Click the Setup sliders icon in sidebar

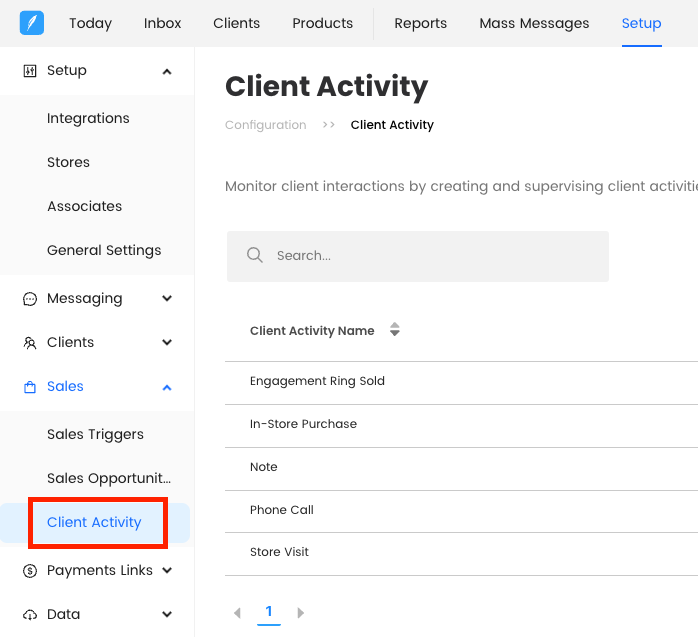point(30,71)
